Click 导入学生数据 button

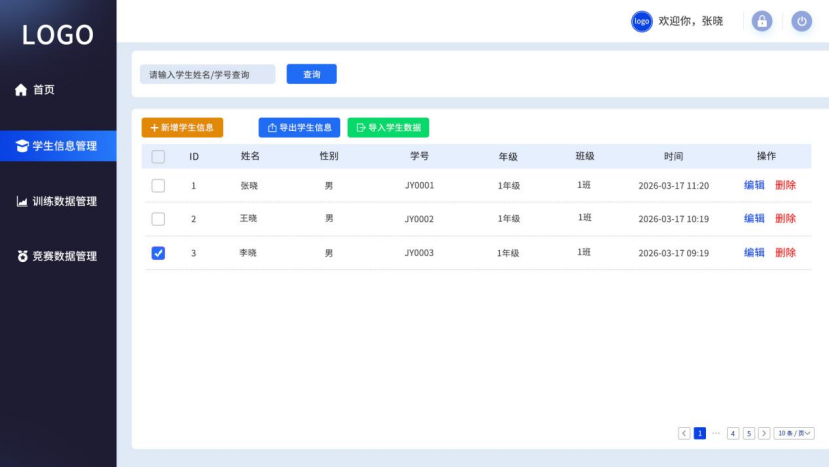pyautogui.click(x=388, y=128)
